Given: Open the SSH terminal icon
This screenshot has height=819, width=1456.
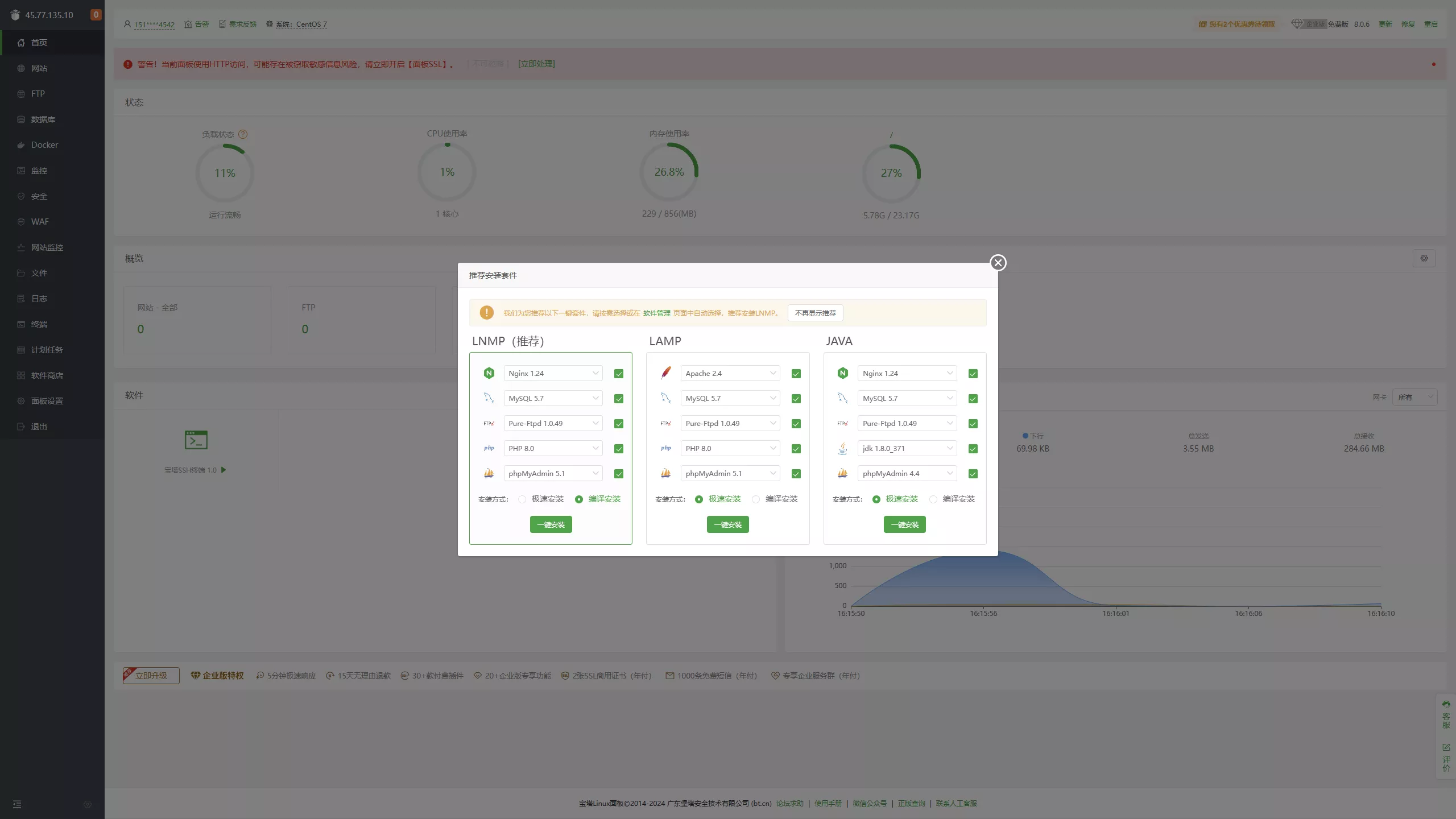Looking at the screenshot, I should pyautogui.click(x=196, y=440).
